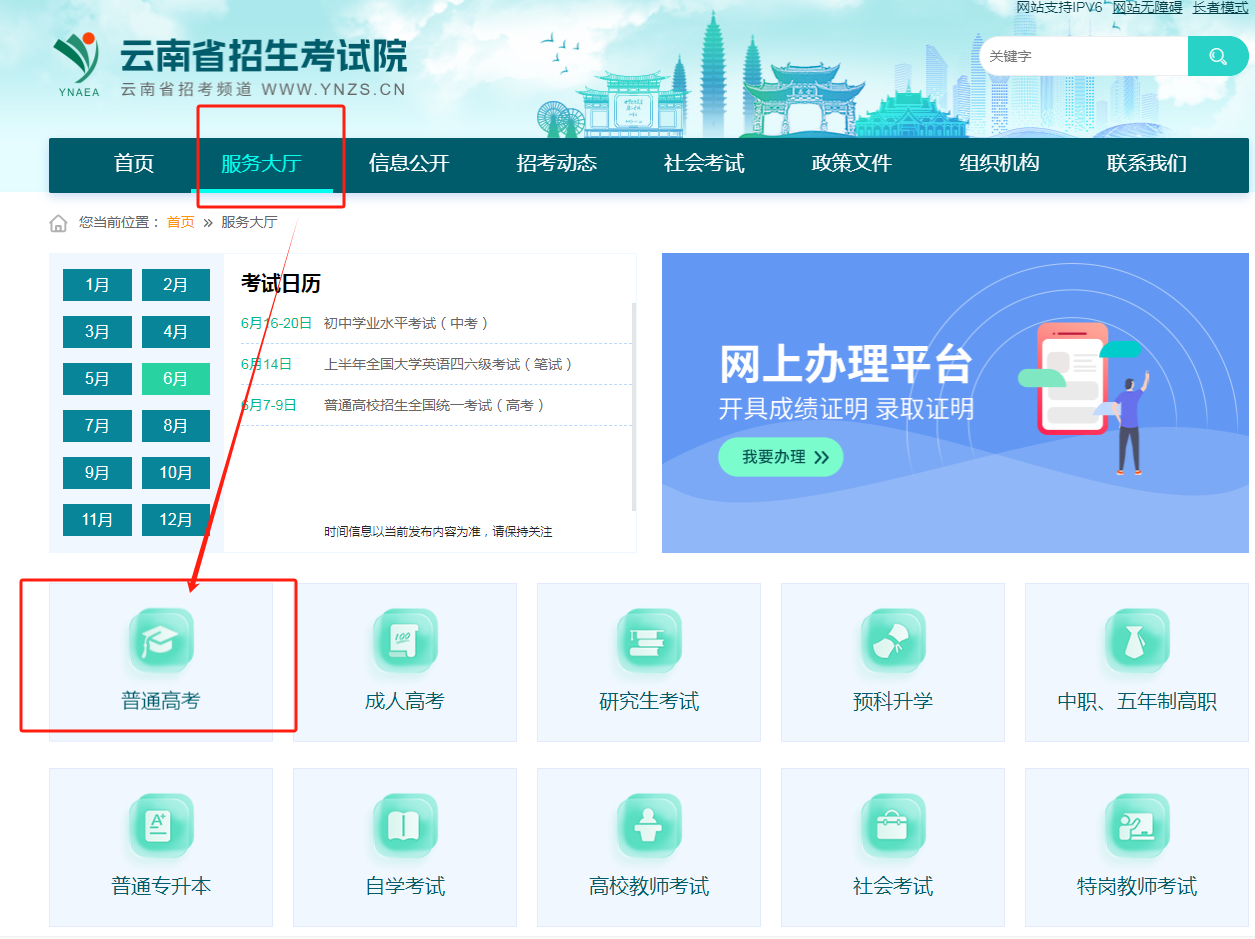Switch calendar to 7月

(x=97, y=426)
